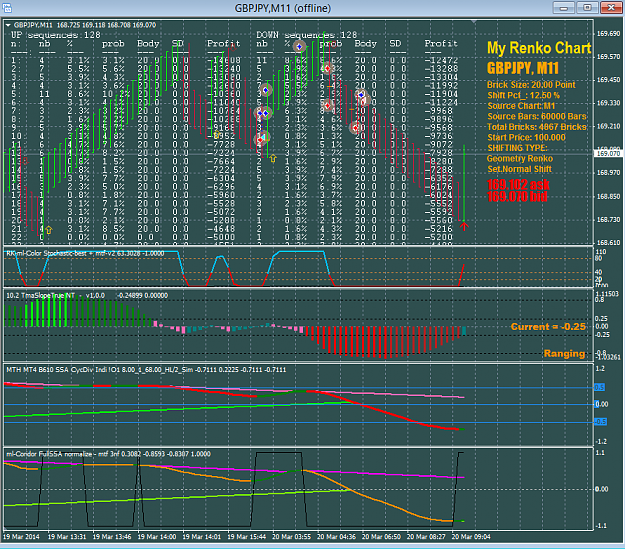Select the 'GBPJPY, M11' orange label
625x549 pixels.
pos(523,68)
